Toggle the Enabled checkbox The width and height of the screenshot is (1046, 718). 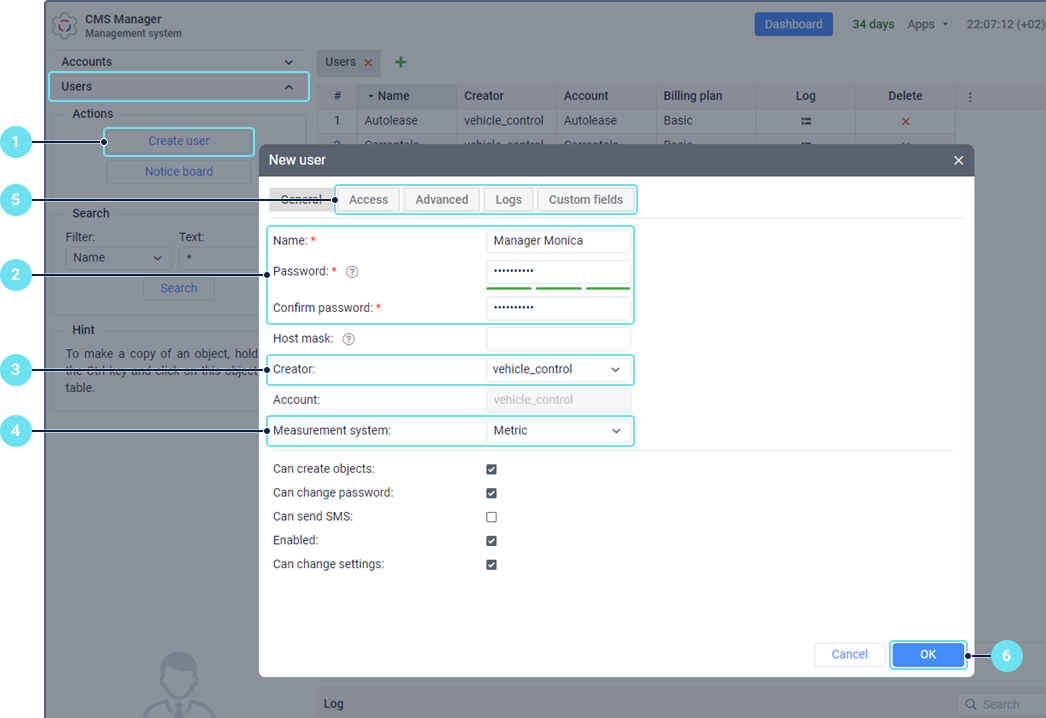pyautogui.click(x=491, y=541)
